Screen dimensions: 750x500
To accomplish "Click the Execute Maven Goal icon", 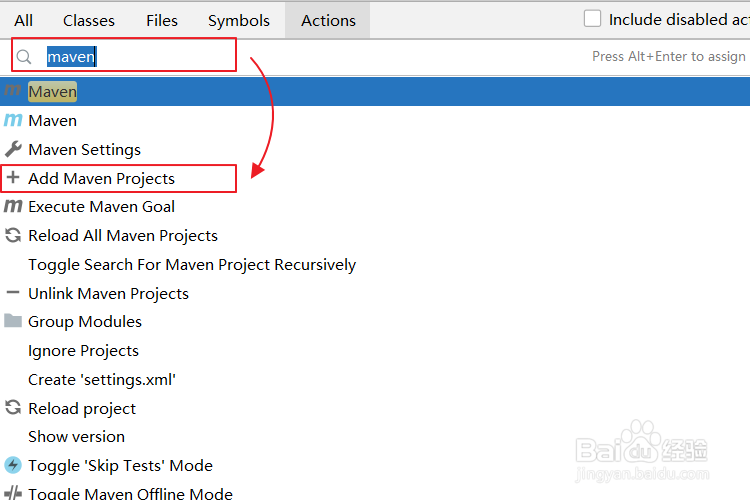I will [x=13, y=207].
